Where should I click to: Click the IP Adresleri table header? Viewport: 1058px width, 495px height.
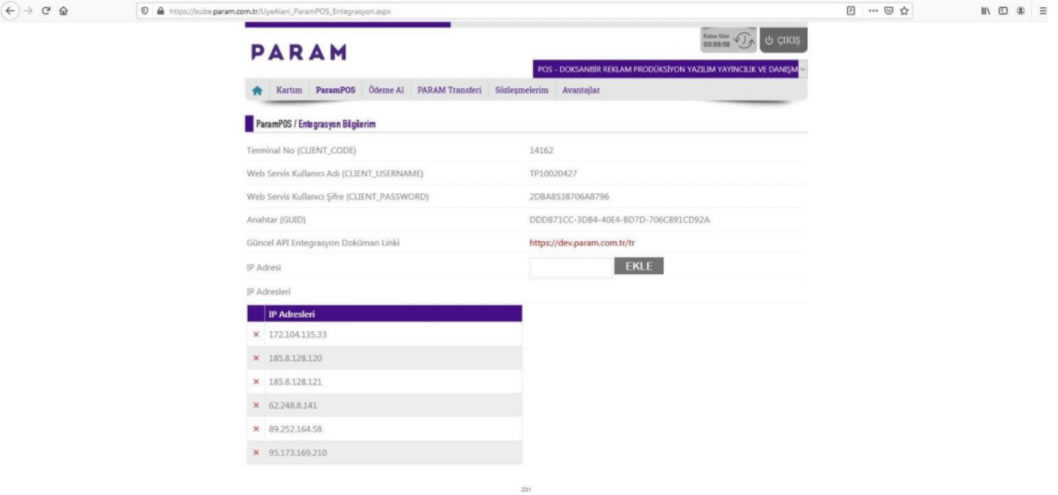click(x=385, y=314)
